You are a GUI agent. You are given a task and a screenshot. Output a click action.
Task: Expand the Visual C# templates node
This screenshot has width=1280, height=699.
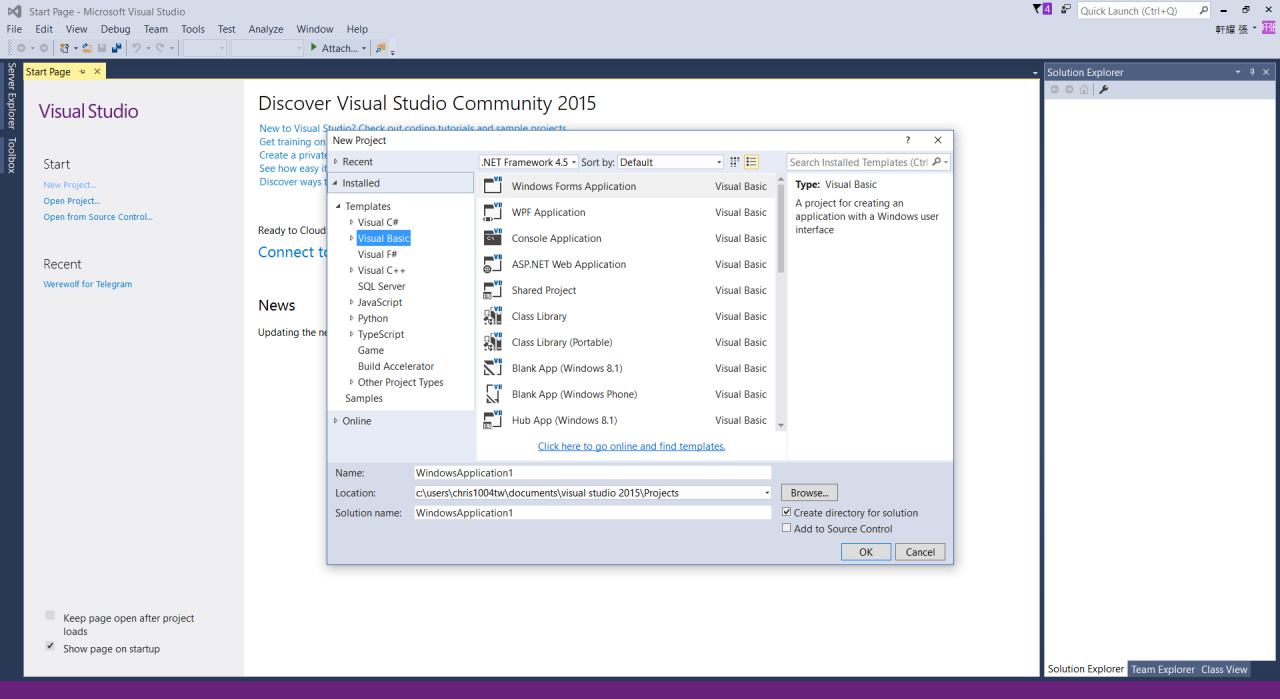[352, 222]
